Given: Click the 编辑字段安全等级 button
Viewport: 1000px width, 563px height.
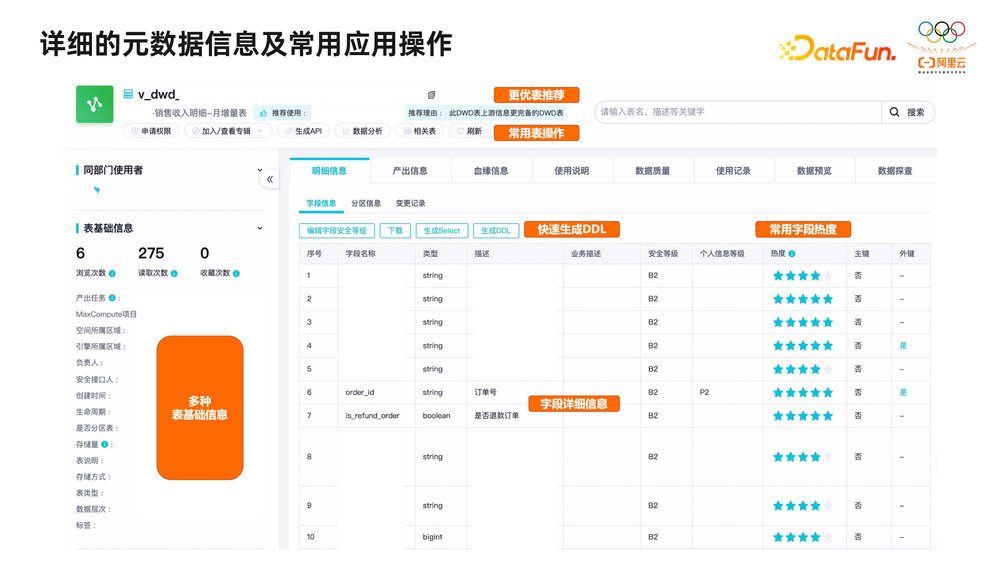Looking at the screenshot, I should click(x=336, y=231).
